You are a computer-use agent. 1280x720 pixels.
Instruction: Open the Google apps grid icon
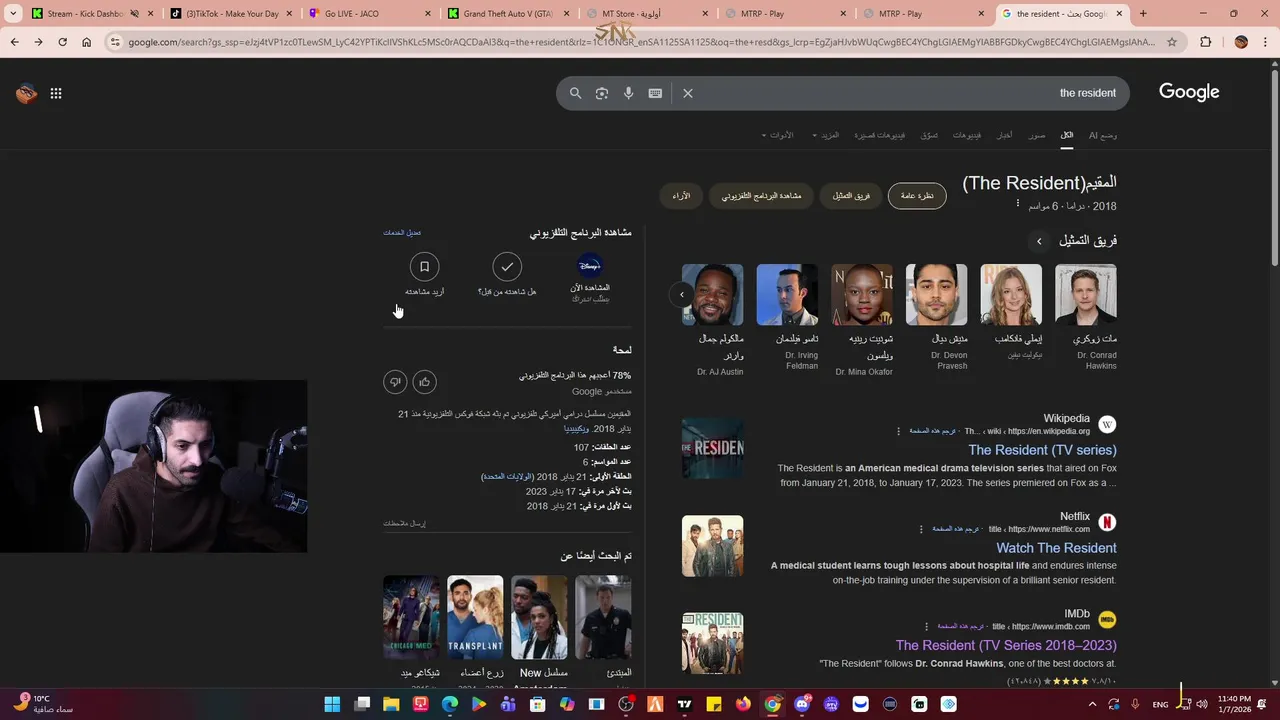[56, 93]
